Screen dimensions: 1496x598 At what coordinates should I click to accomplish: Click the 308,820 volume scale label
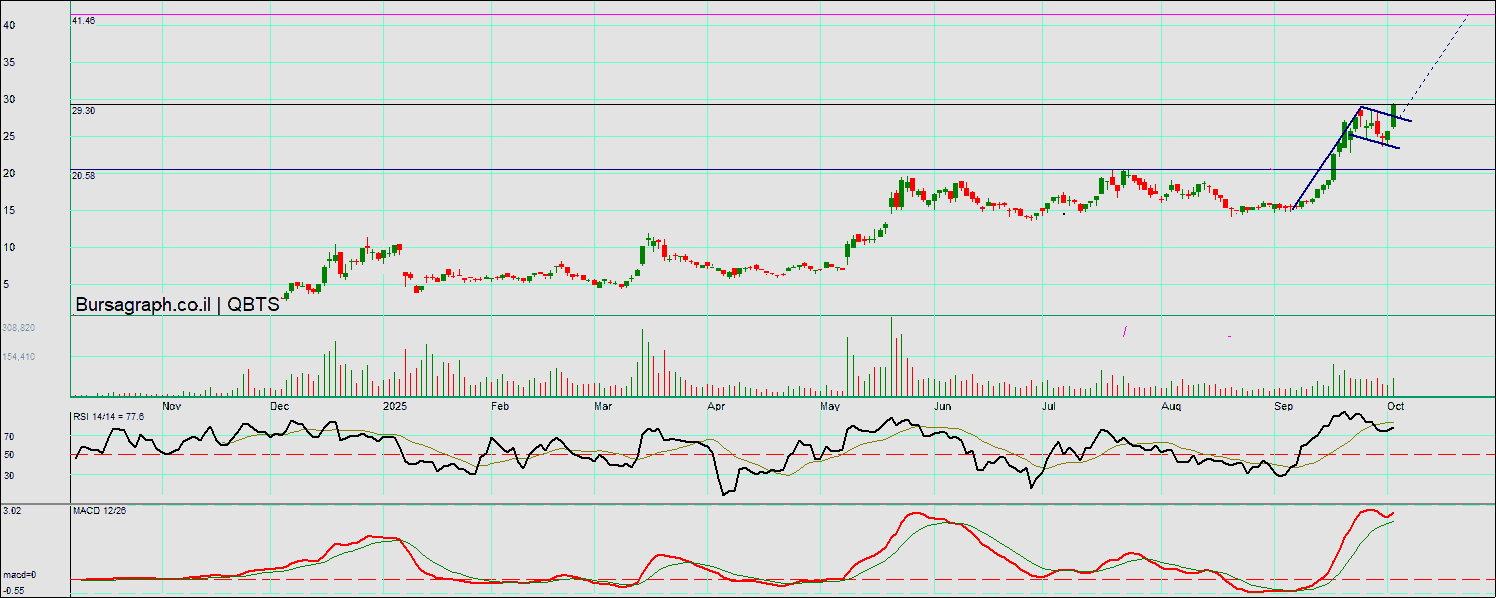(x=19, y=328)
